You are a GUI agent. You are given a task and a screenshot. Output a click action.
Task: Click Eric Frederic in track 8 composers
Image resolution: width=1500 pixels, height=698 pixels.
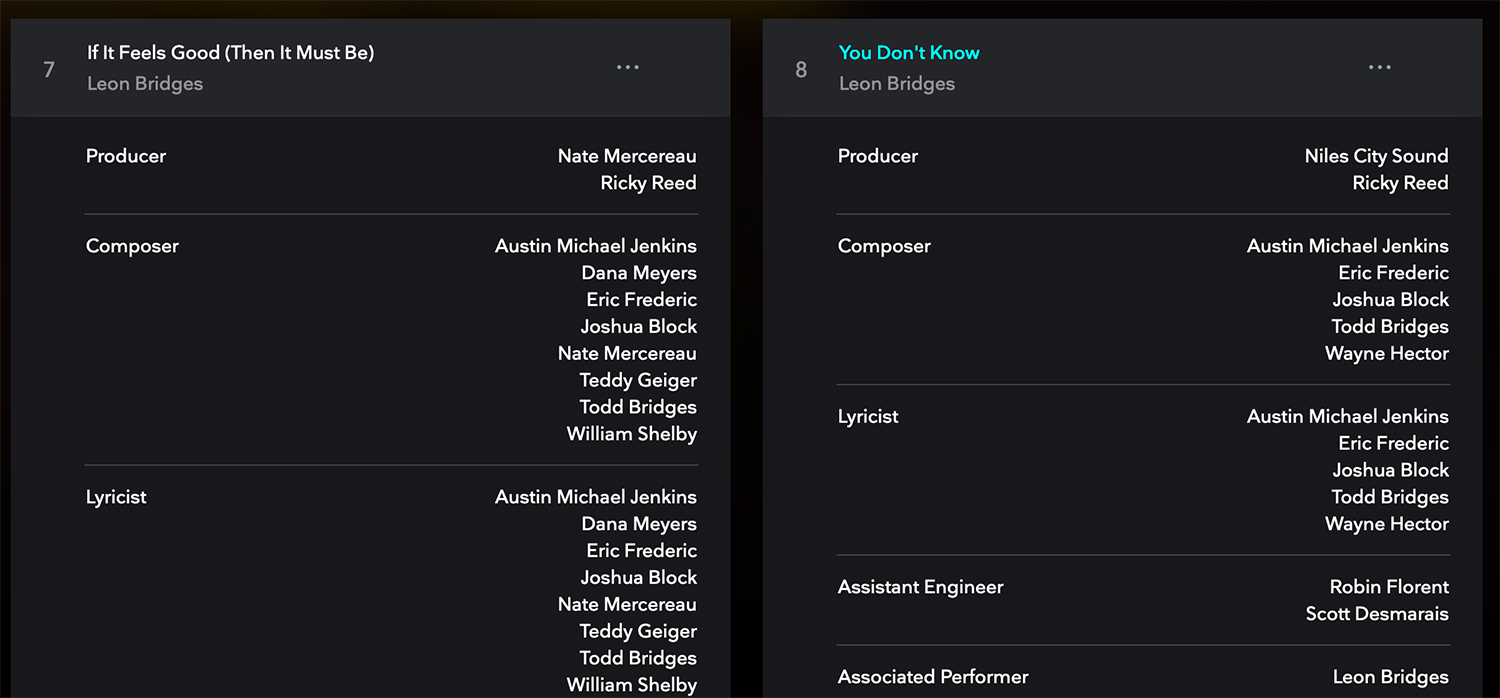click(1393, 272)
